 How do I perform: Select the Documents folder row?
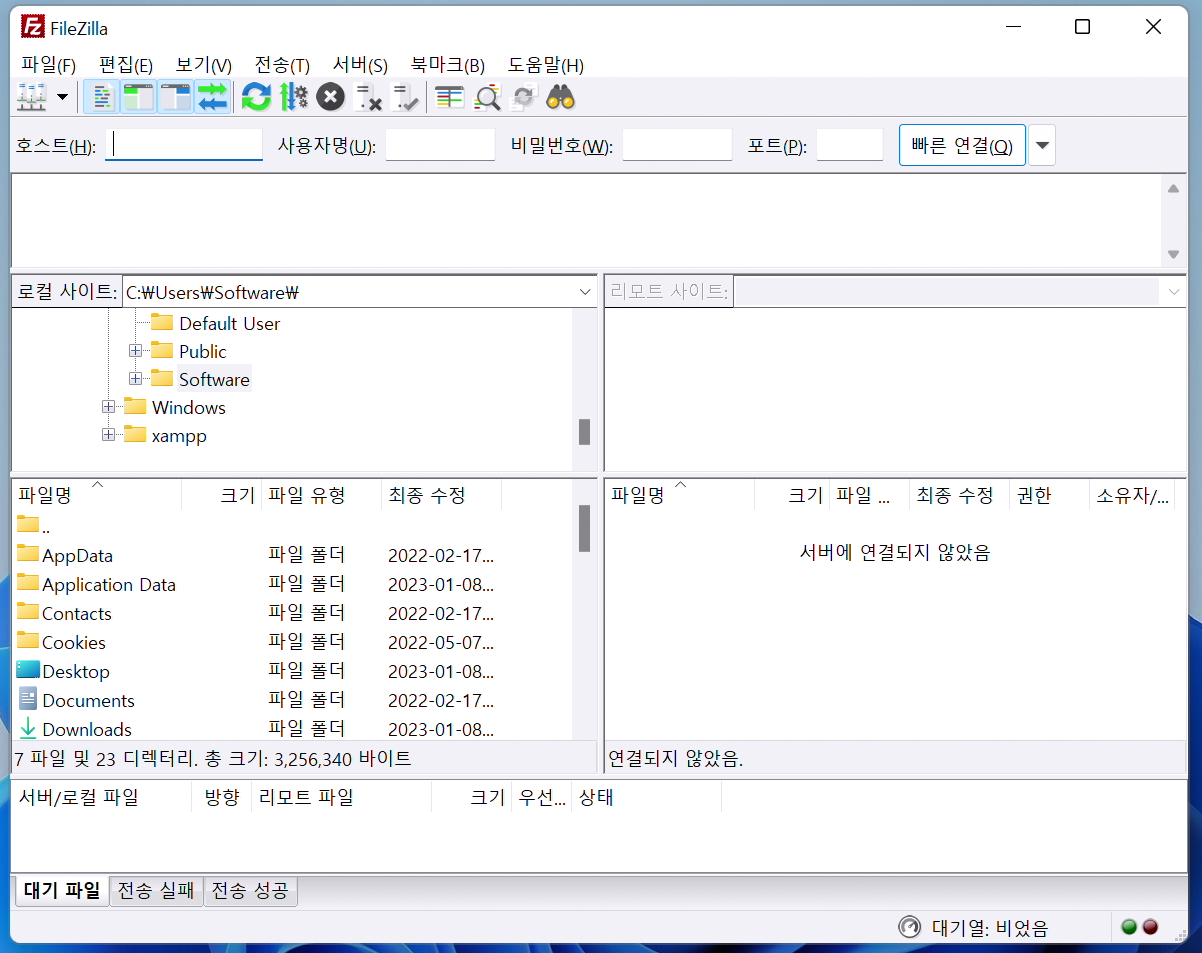click(292, 700)
